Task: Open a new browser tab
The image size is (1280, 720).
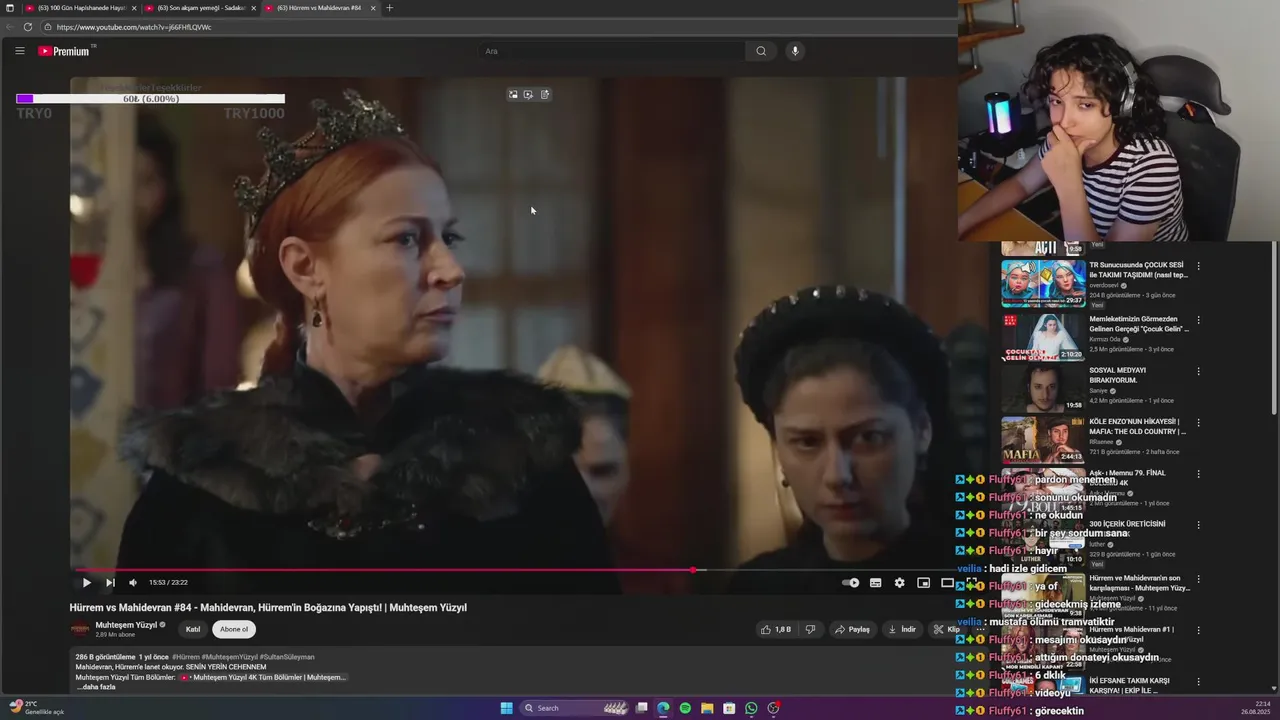Action: (x=389, y=8)
